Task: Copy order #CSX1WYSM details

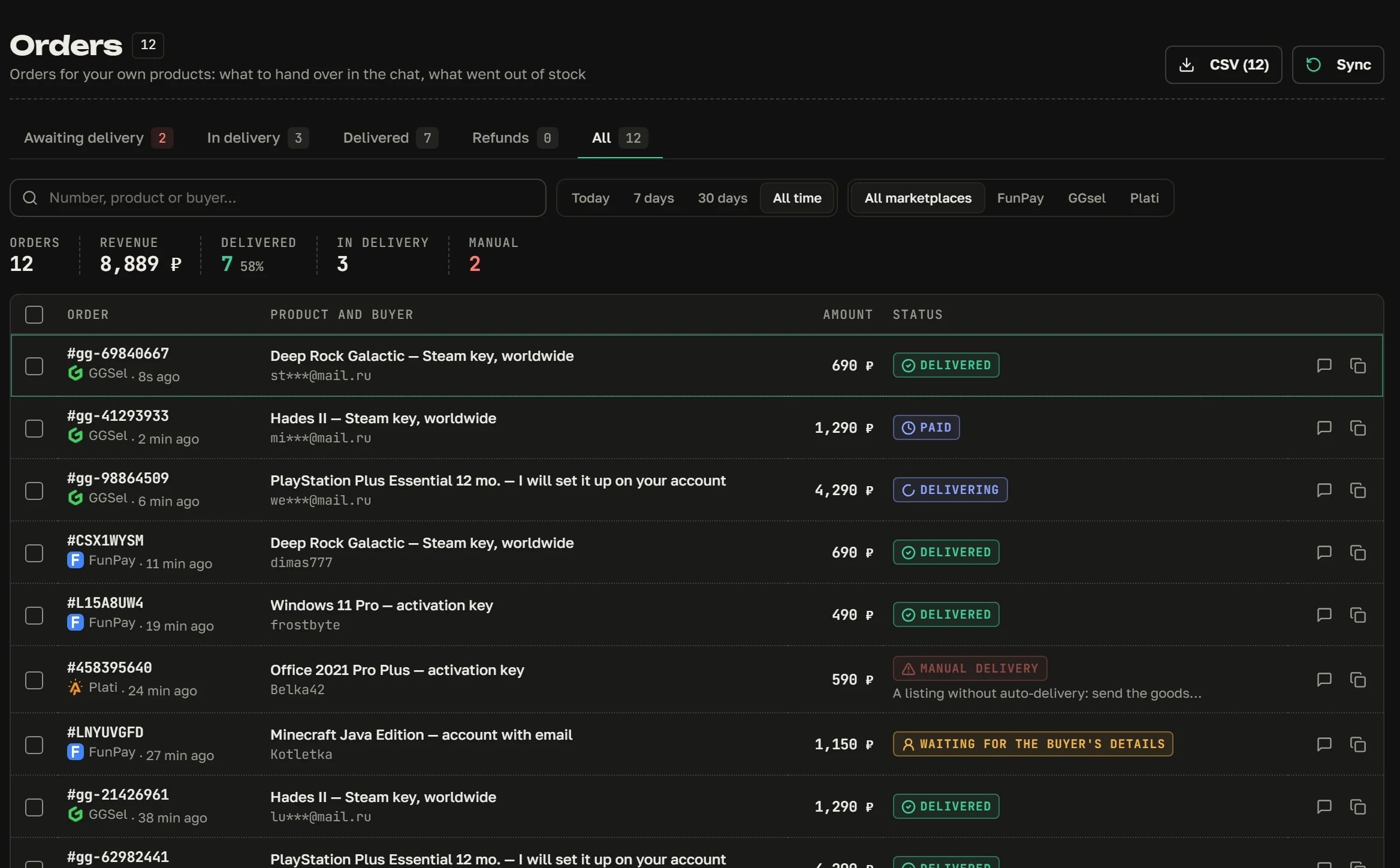Action: click(x=1357, y=553)
